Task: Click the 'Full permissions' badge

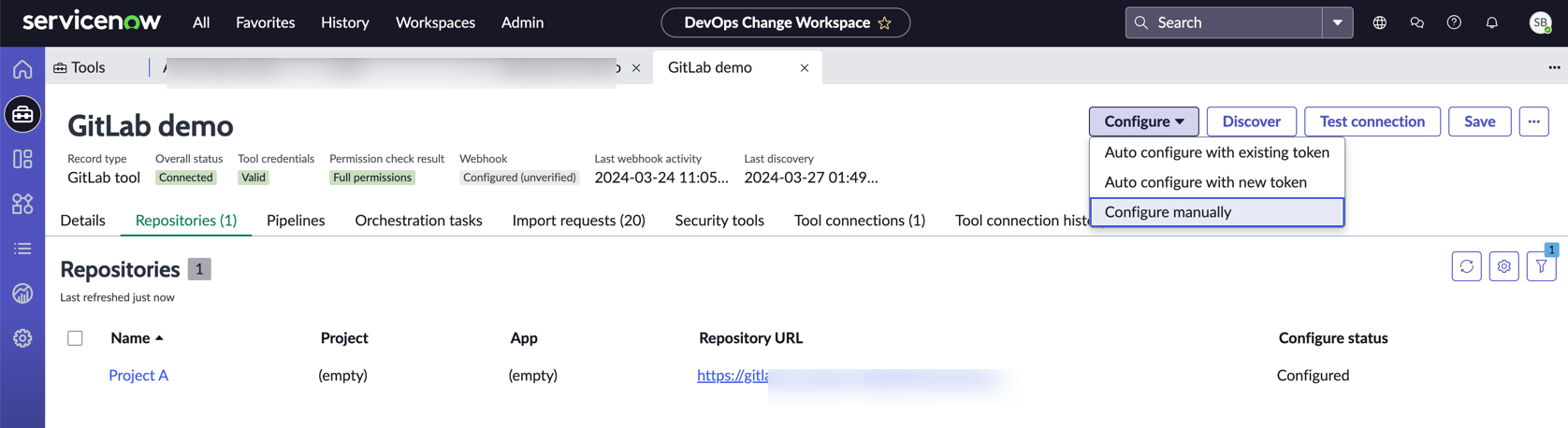Action: tap(371, 178)
